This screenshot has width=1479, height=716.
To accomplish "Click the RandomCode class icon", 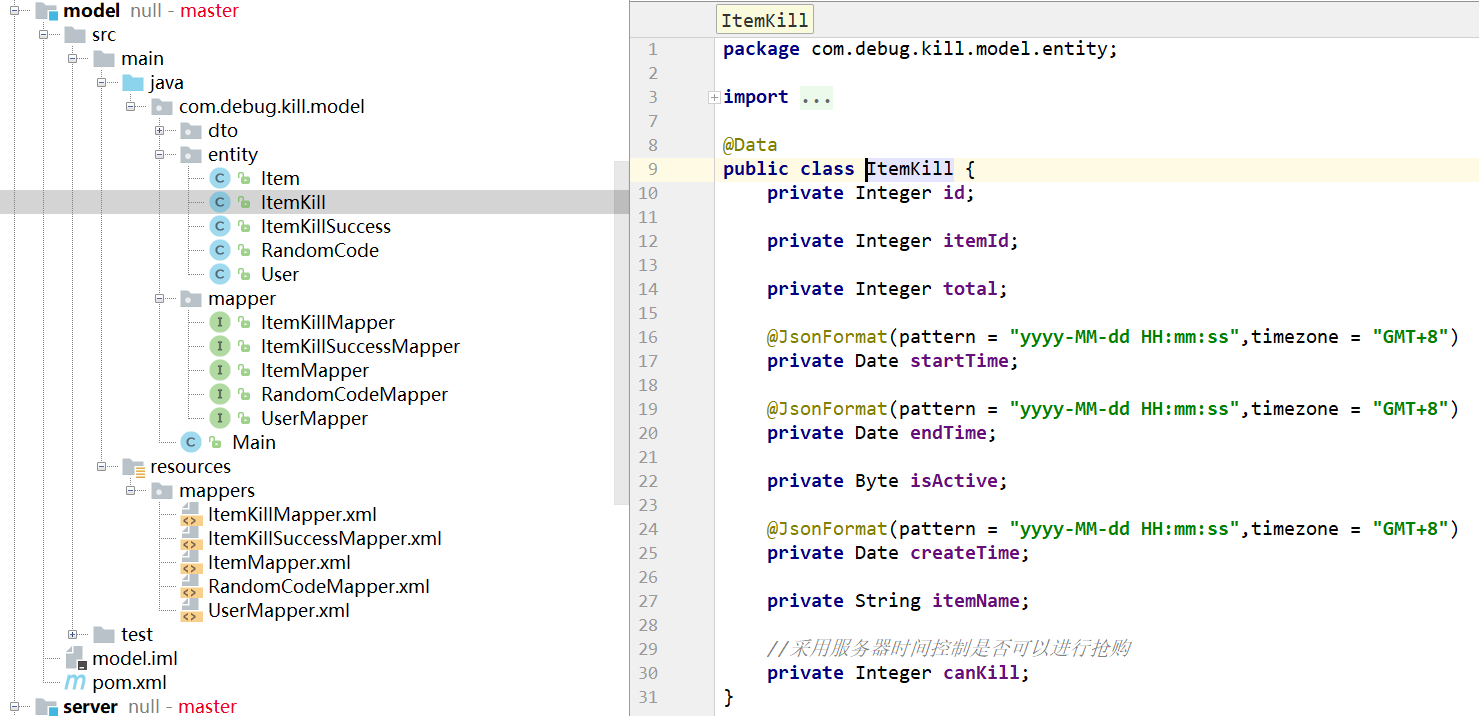I will (220, 250).
